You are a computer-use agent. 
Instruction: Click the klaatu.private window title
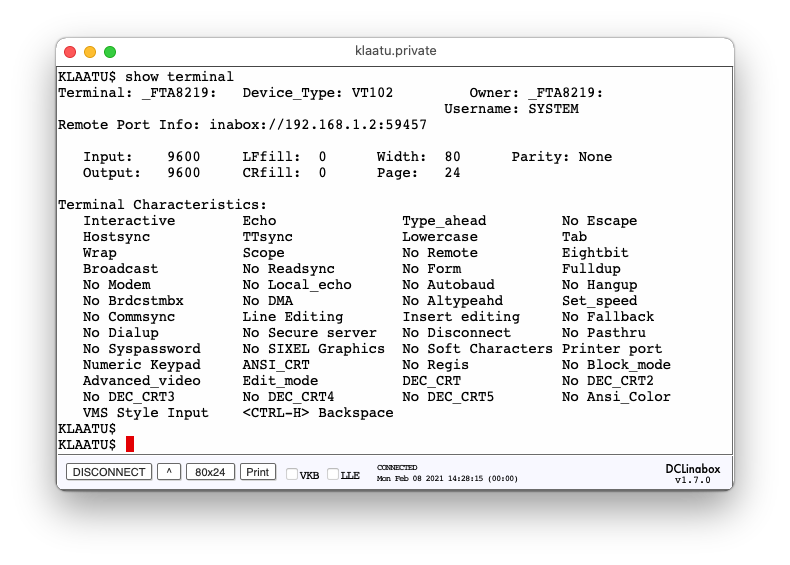coord(396,50)
